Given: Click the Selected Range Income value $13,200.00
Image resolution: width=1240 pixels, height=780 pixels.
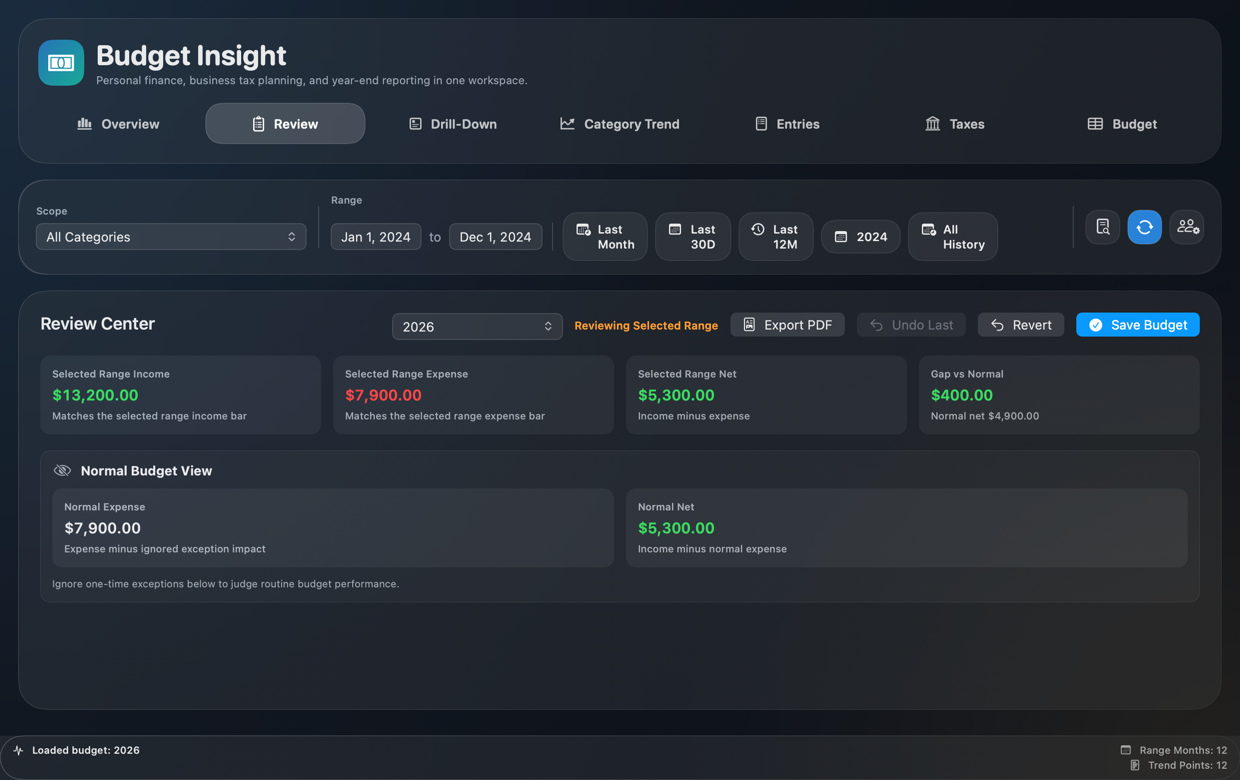Looking at the screenshot, I should 95,395.
